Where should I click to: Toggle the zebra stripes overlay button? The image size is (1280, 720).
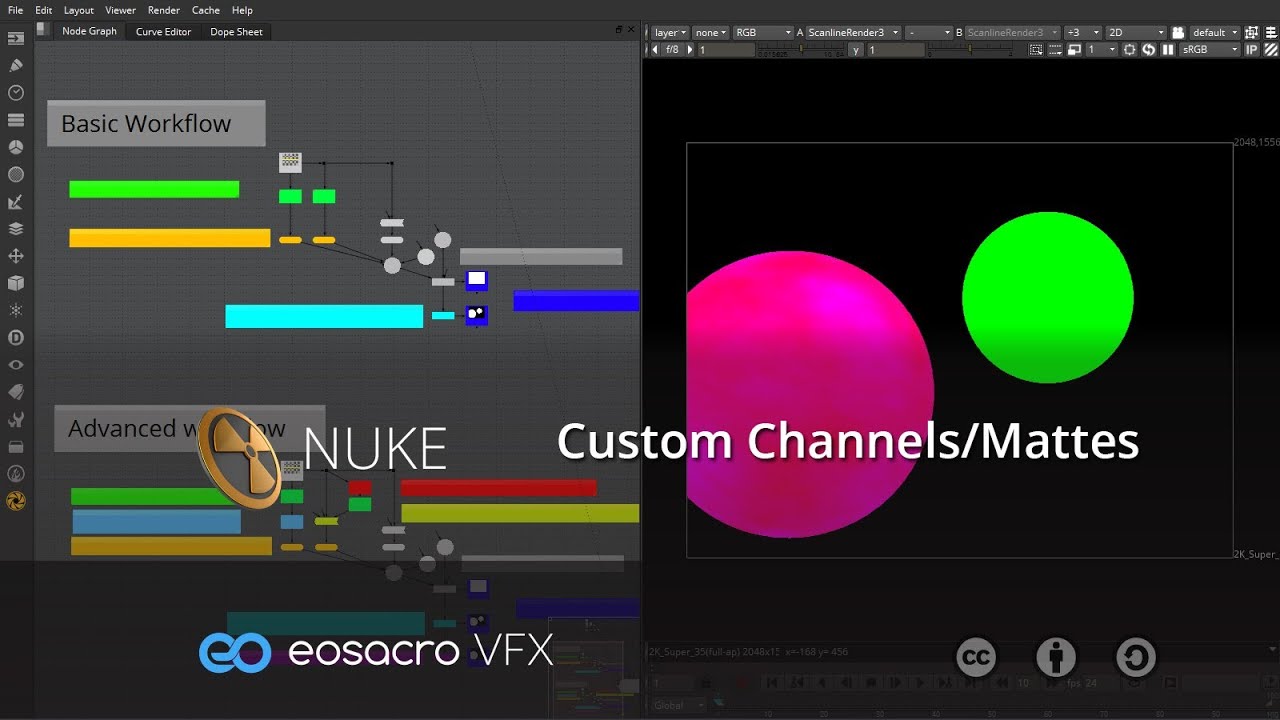(1271, 49)
